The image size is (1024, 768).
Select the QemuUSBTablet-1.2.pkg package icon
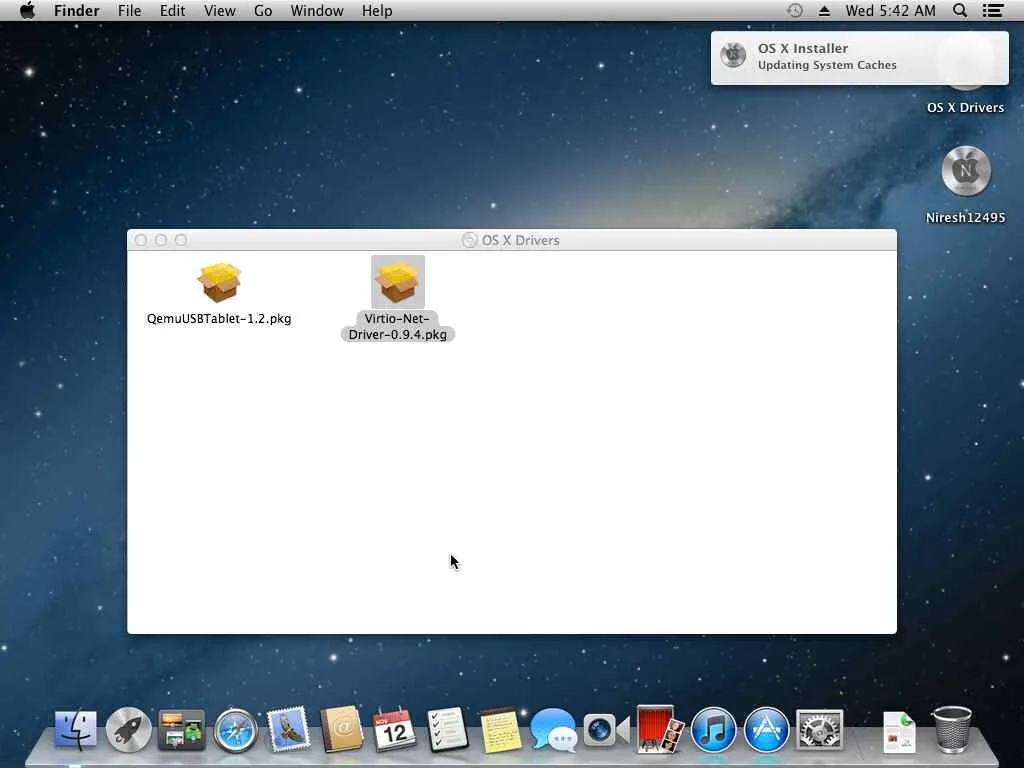point(219,282)
